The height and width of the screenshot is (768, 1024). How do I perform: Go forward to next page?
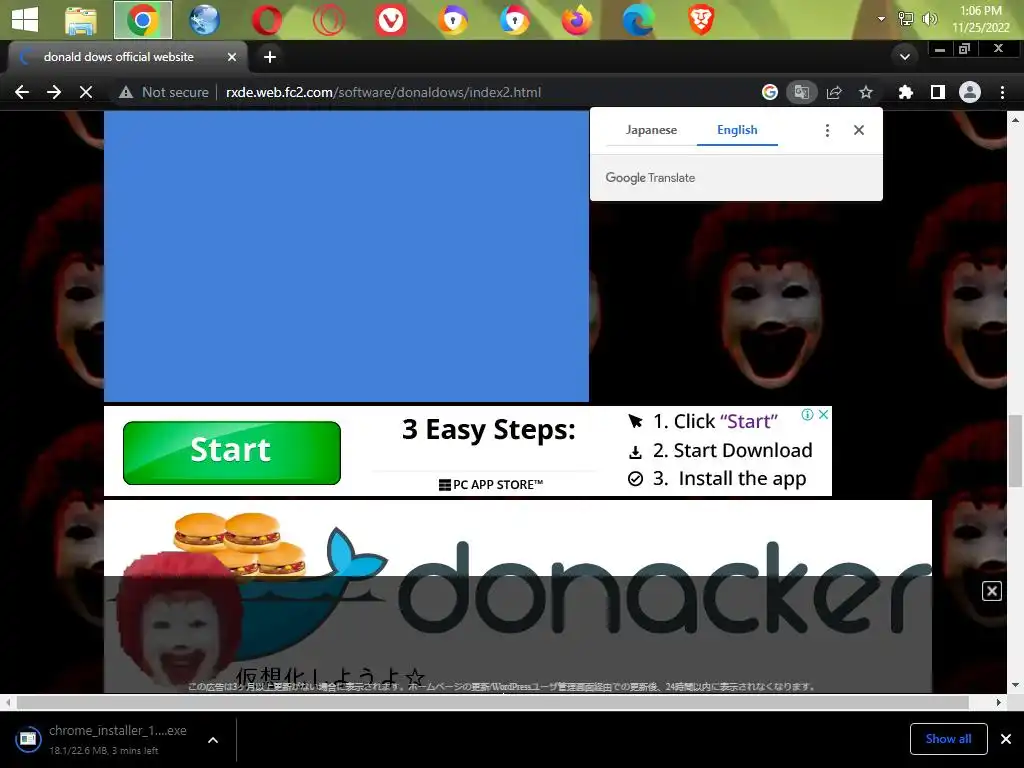tap(54, 92)
